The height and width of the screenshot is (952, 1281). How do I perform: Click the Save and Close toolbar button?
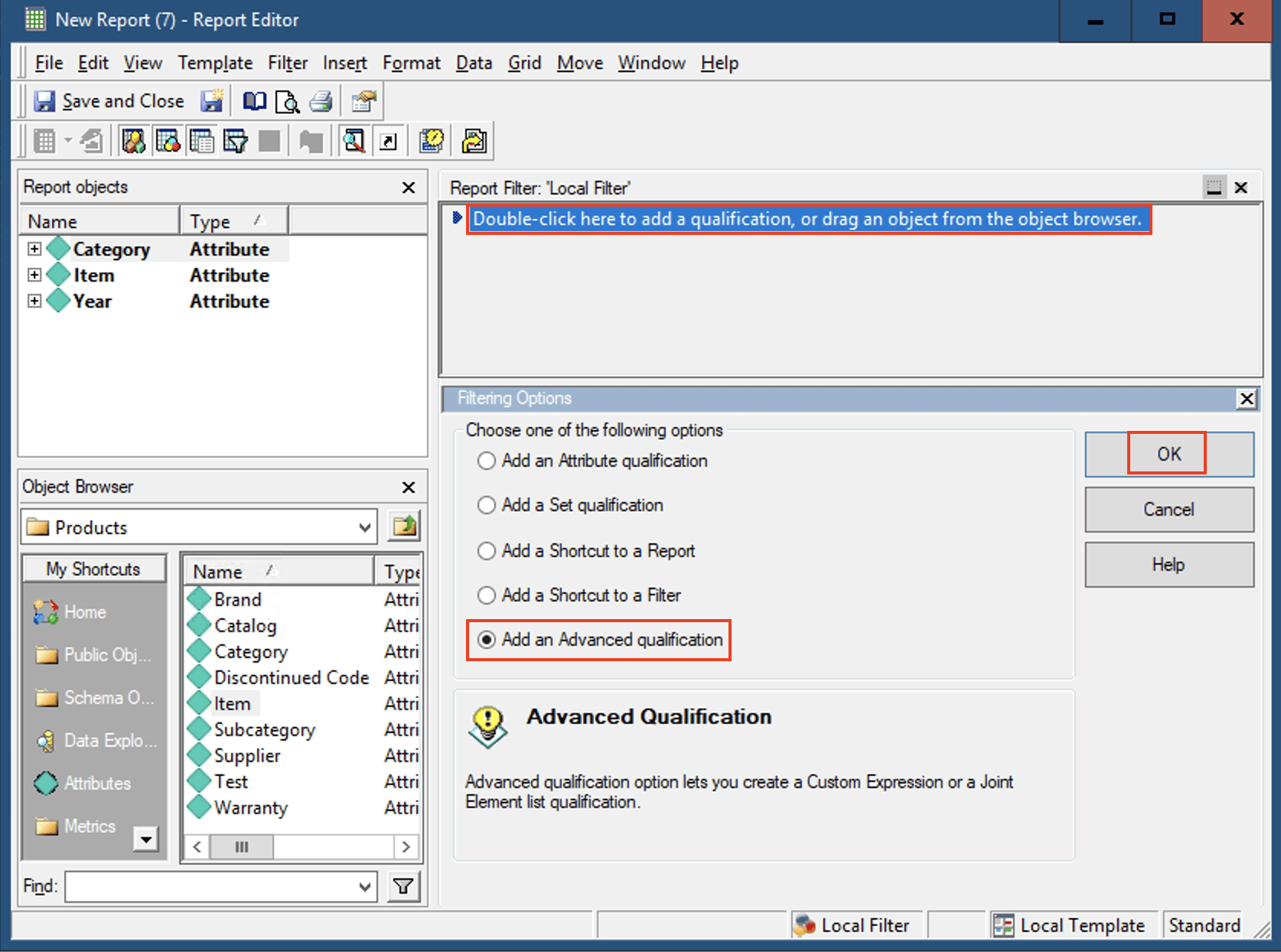click(x=109, y=101)
